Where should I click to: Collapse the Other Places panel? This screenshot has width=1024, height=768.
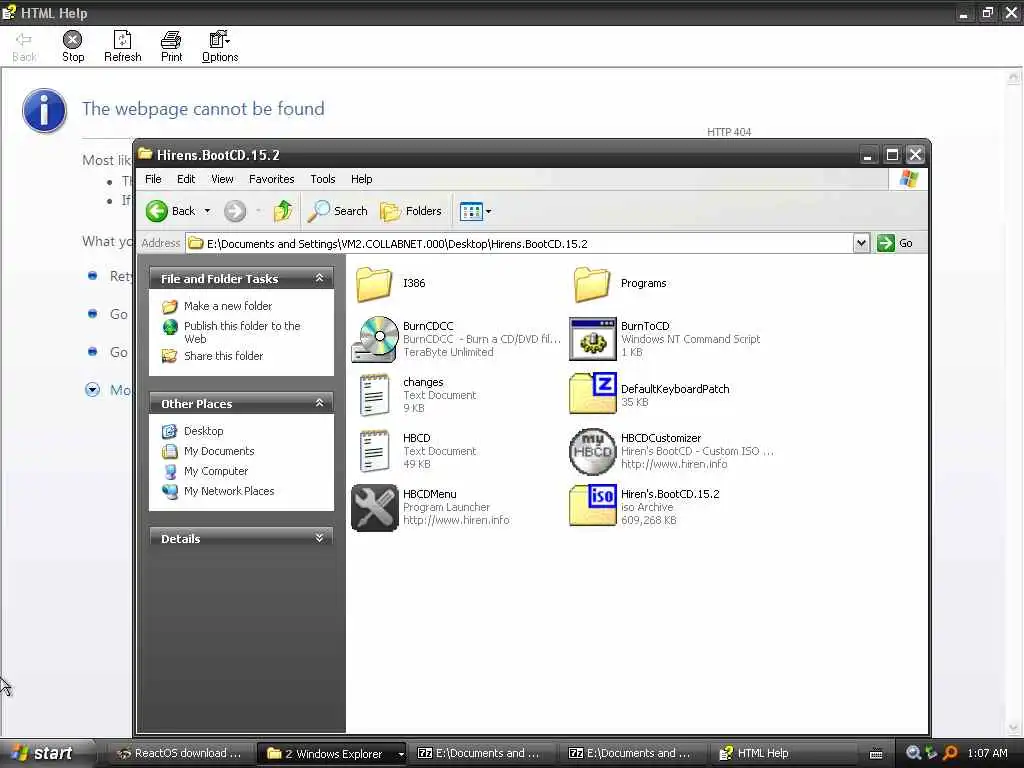(x=319, y=403)
